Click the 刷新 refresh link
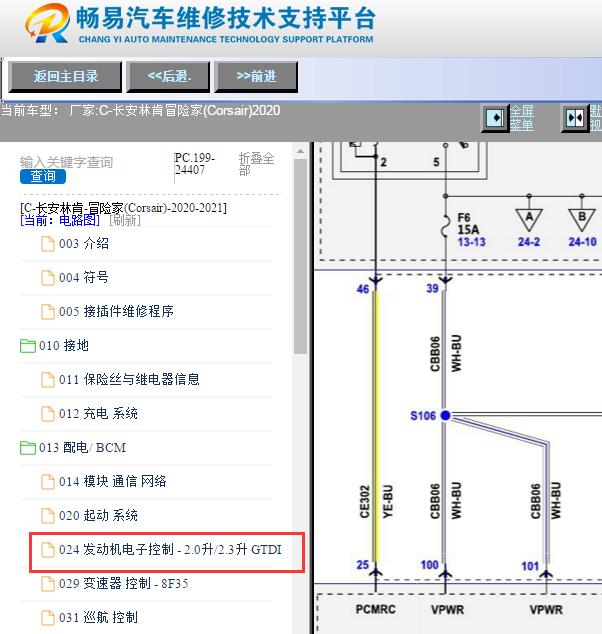 pyautogui.click(x=125, y=220)
